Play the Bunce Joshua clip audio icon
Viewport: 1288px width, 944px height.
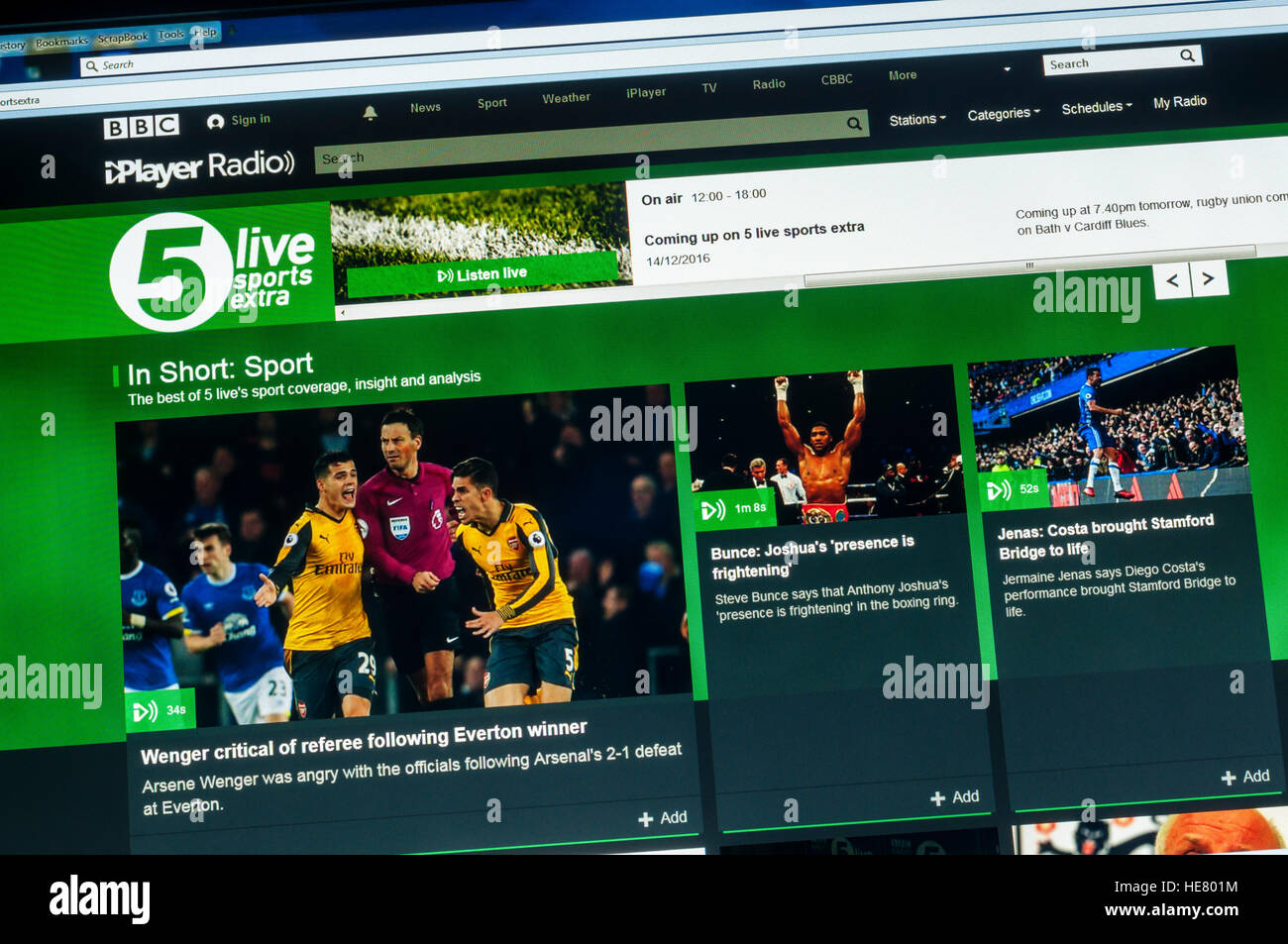pyautogui.click(x=712, y=511)
